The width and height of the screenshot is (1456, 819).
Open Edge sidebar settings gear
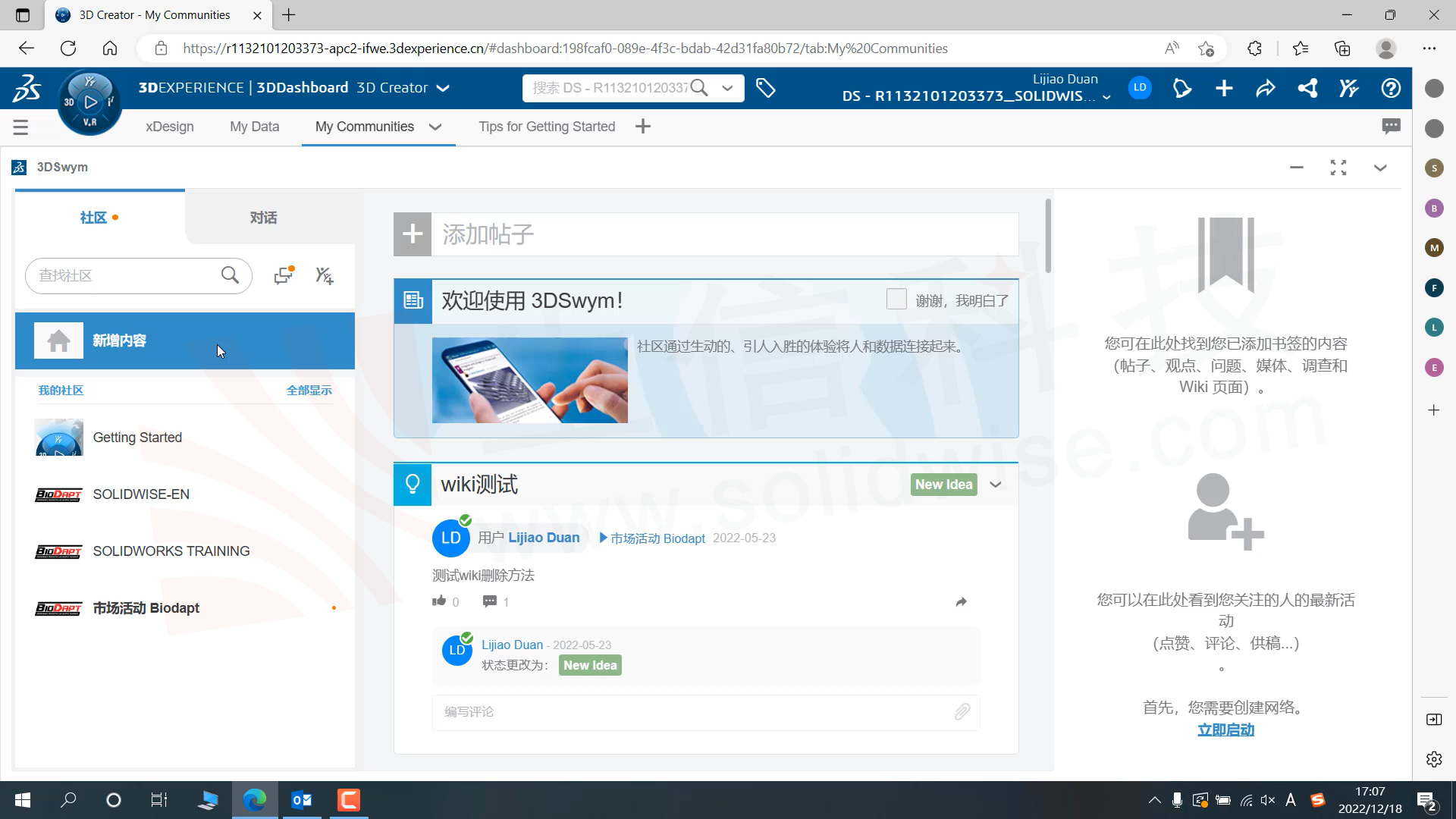tap(1434, 759)
